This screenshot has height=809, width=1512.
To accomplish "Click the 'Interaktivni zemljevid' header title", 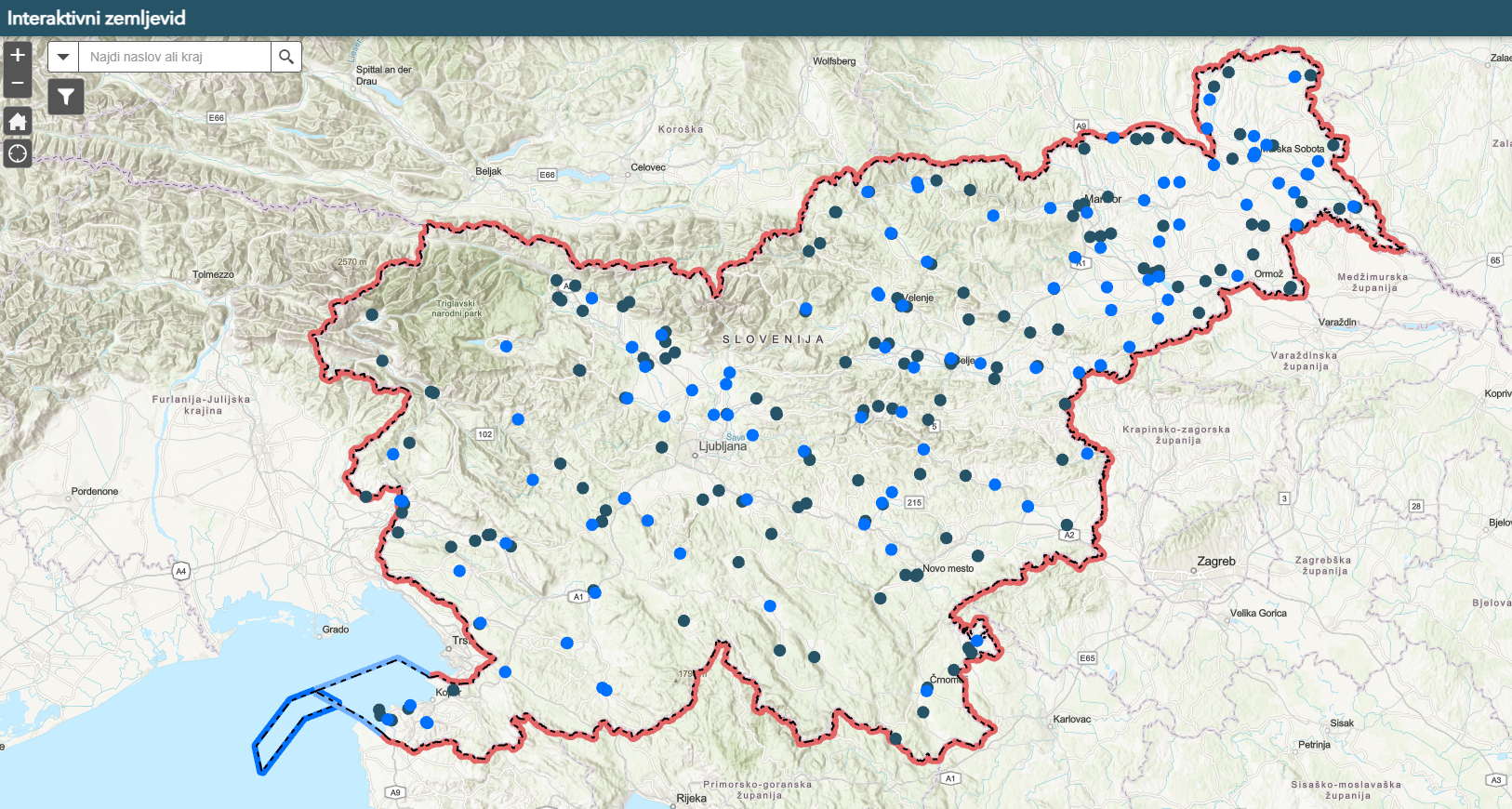I will click(x=97, y=18).
